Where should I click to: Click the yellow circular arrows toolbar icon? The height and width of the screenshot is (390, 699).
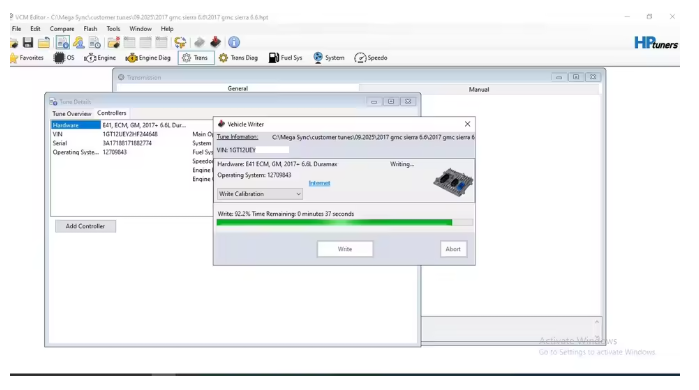tap(180, 42)
